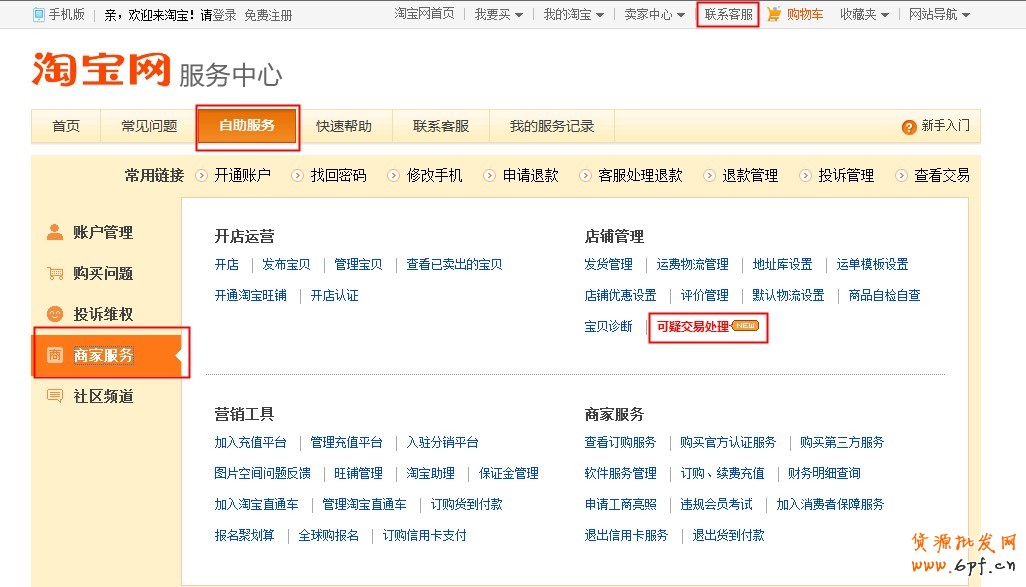The image size is (1026, 587).
Task: Select 商家服务 in the sidebar
Action: [x=107, y=355]
